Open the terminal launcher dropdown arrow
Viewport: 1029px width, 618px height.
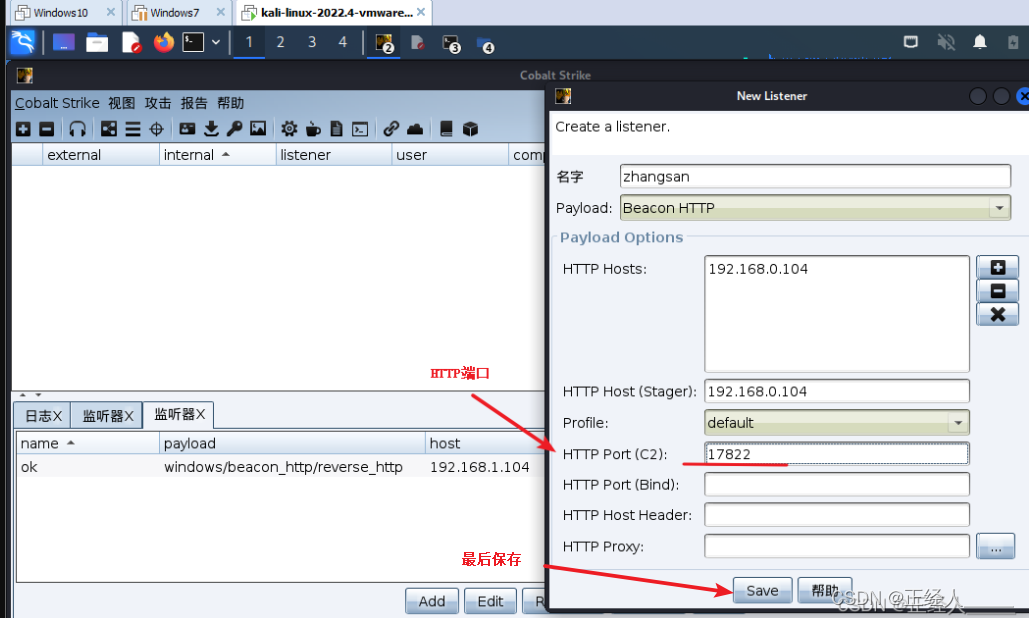click(x=216, y=42)
